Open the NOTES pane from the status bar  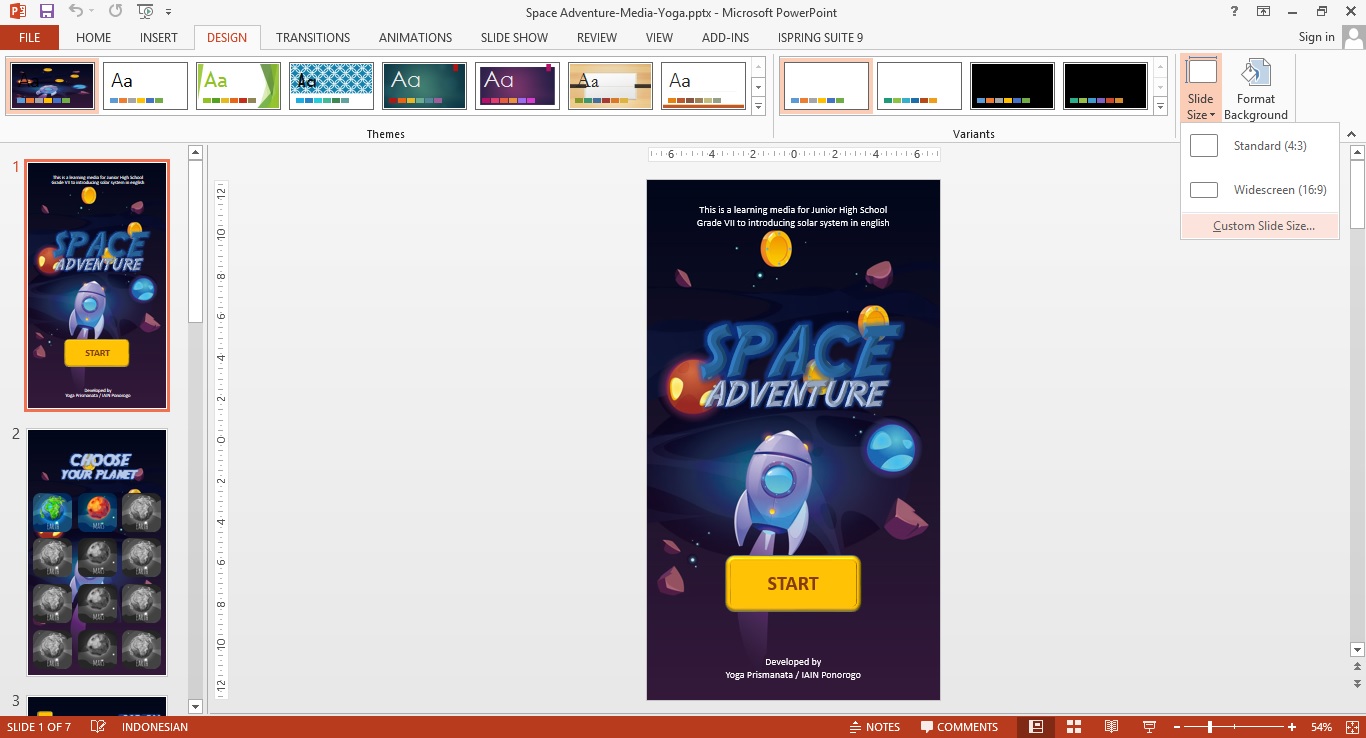[875, 727]
